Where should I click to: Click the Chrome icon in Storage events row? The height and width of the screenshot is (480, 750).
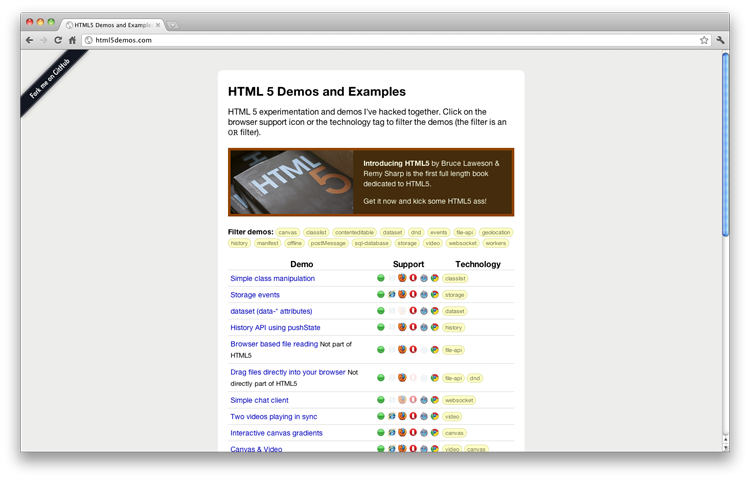(x=434, y=294)
